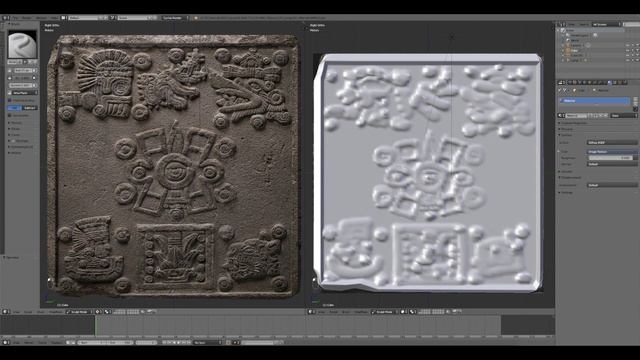Open the No Sync dropdown in timeline
The width and height of the screenshot is (640, 360).
pyautogui.click(x=208, y=343)
